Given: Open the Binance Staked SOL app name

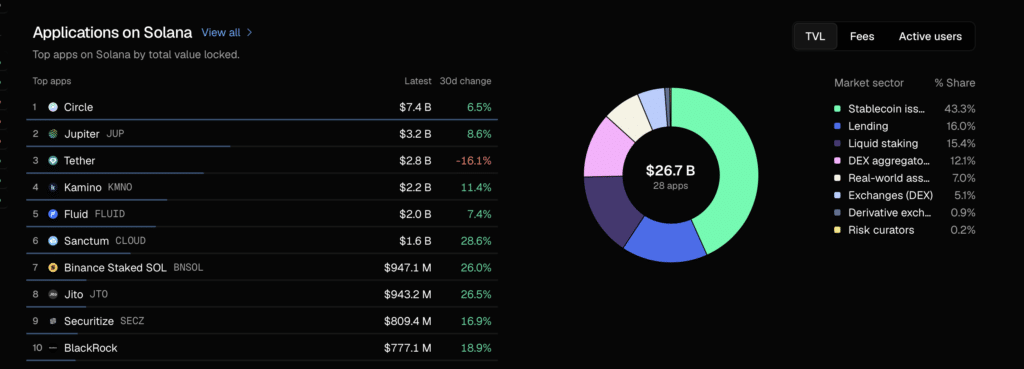Looking at the screenshot, I should click(115, 268).
